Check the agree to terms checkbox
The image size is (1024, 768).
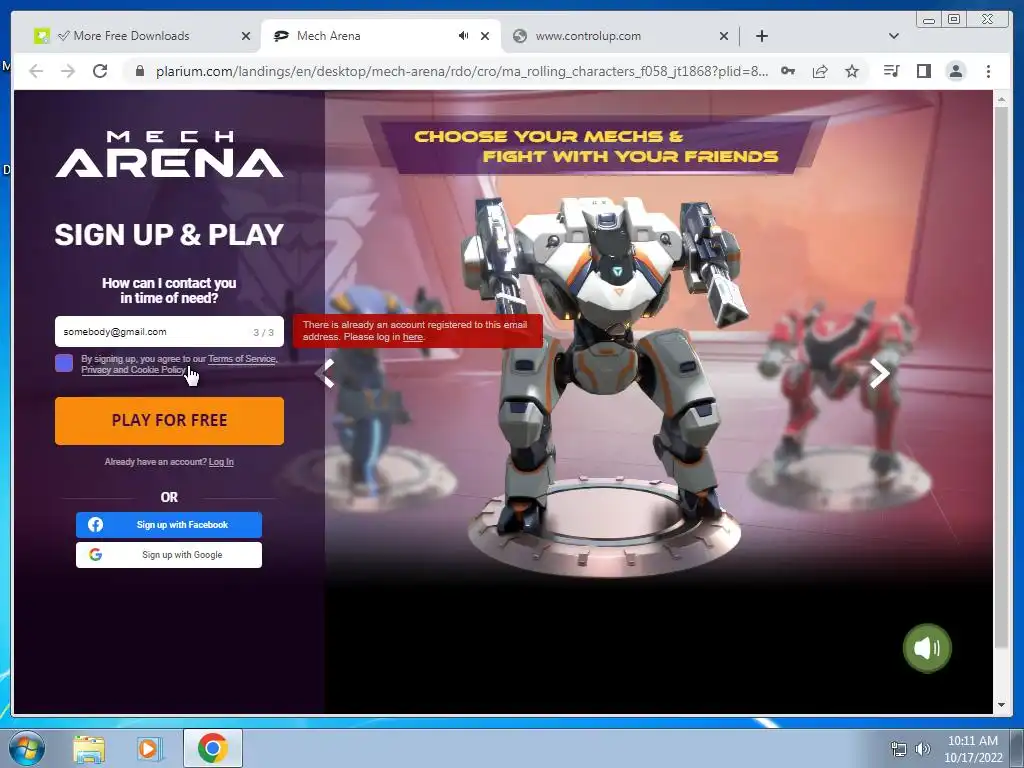click(64, 363)
